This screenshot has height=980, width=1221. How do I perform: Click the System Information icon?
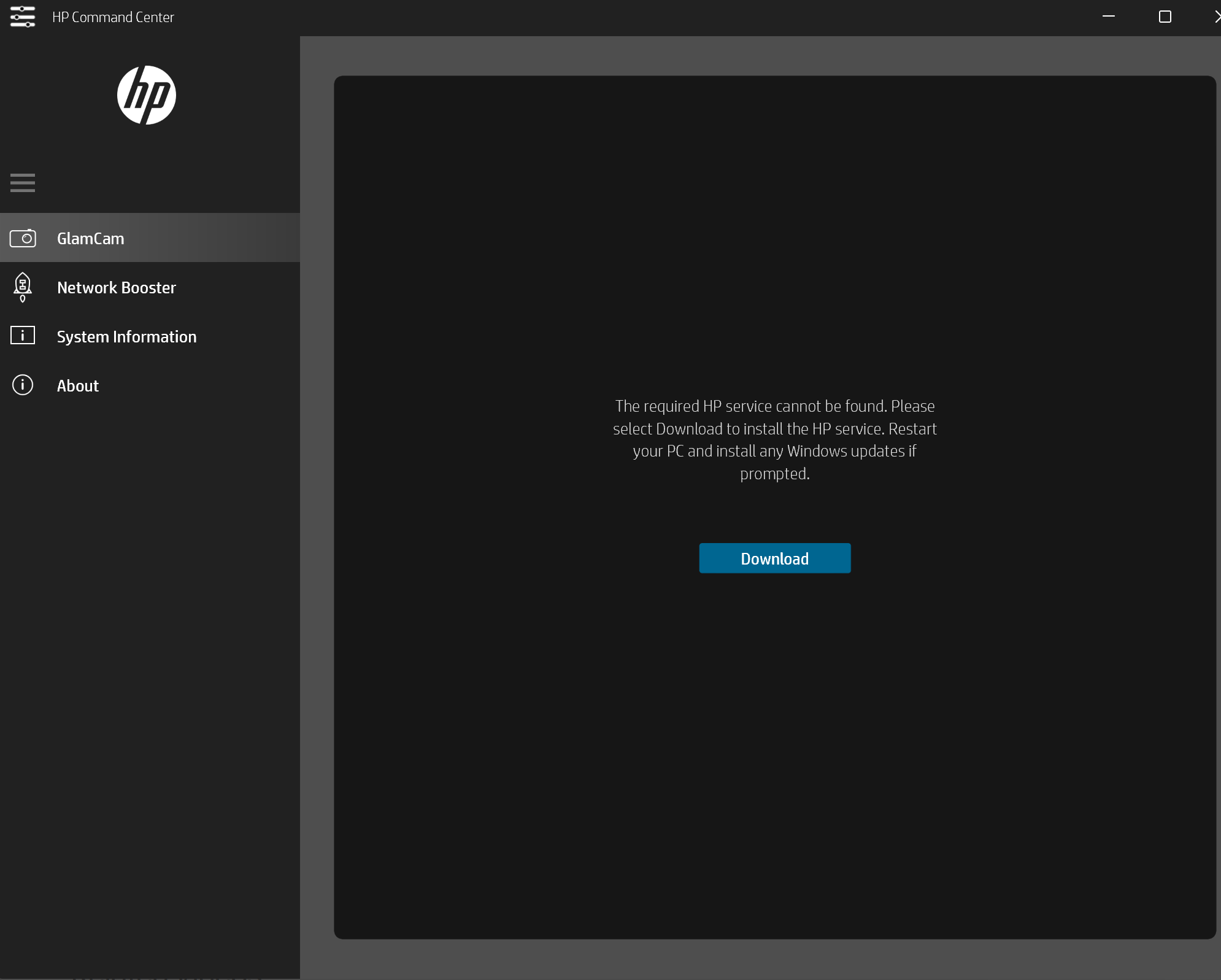point(23,336)
